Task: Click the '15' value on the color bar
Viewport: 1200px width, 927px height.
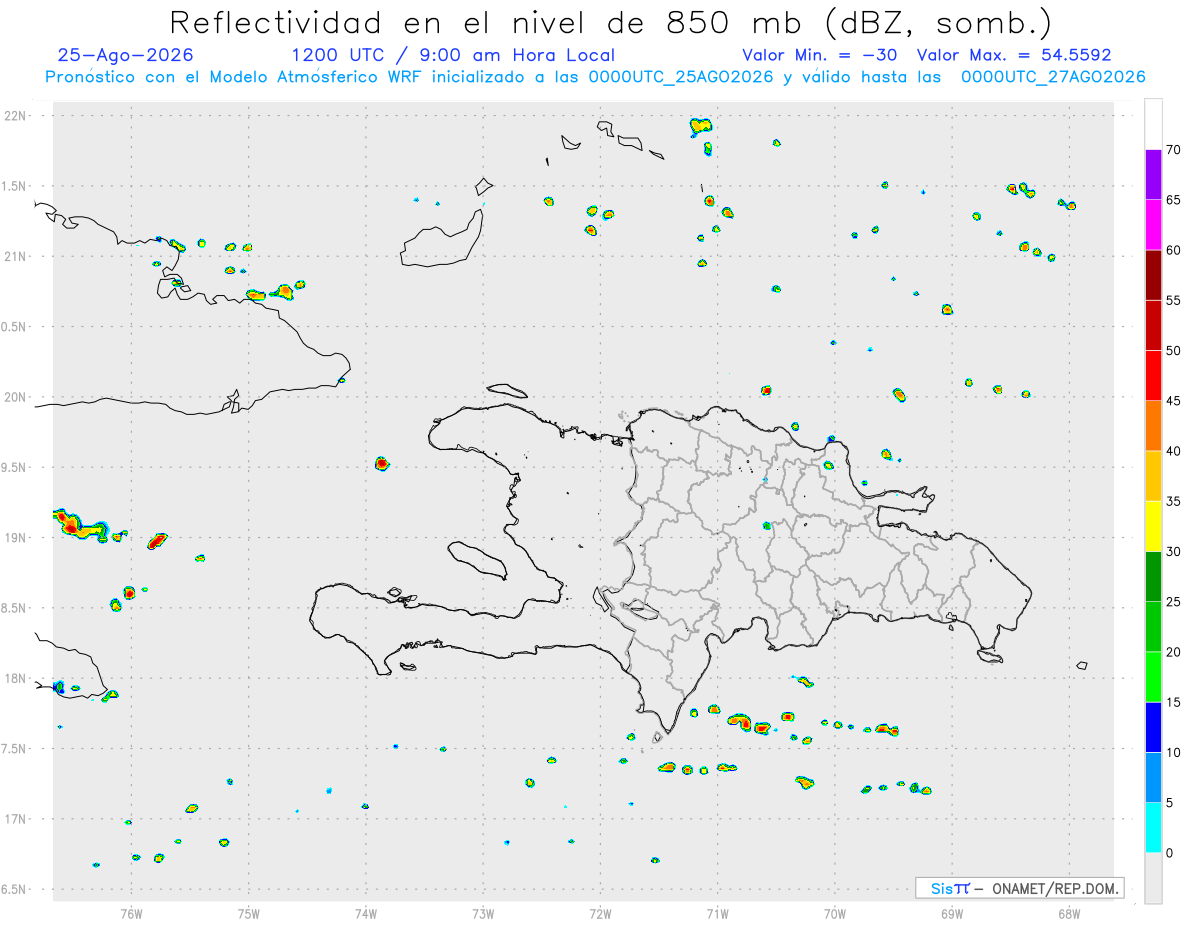Action: [1173, 702]
